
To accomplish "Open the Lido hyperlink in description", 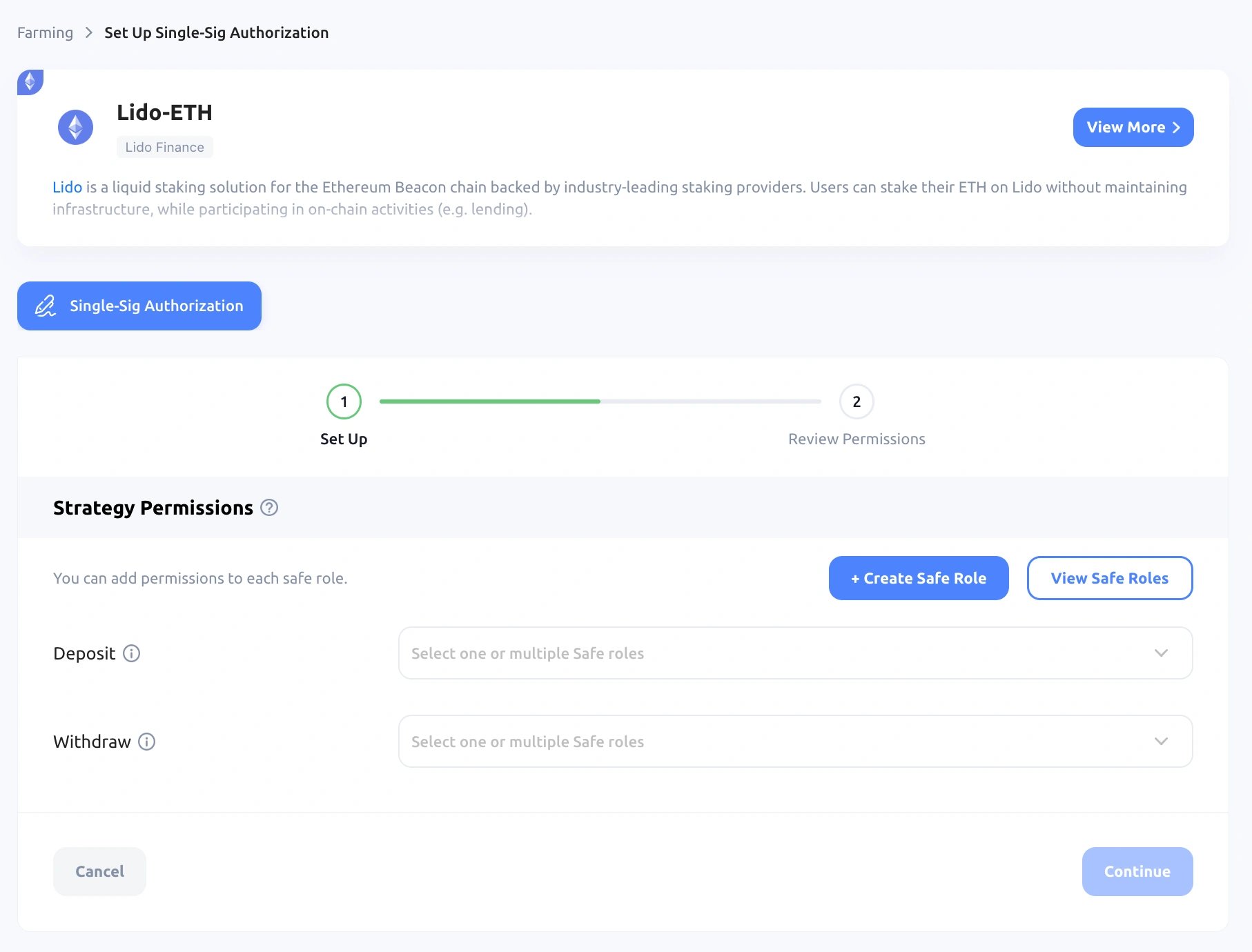I will click(67, 187).
